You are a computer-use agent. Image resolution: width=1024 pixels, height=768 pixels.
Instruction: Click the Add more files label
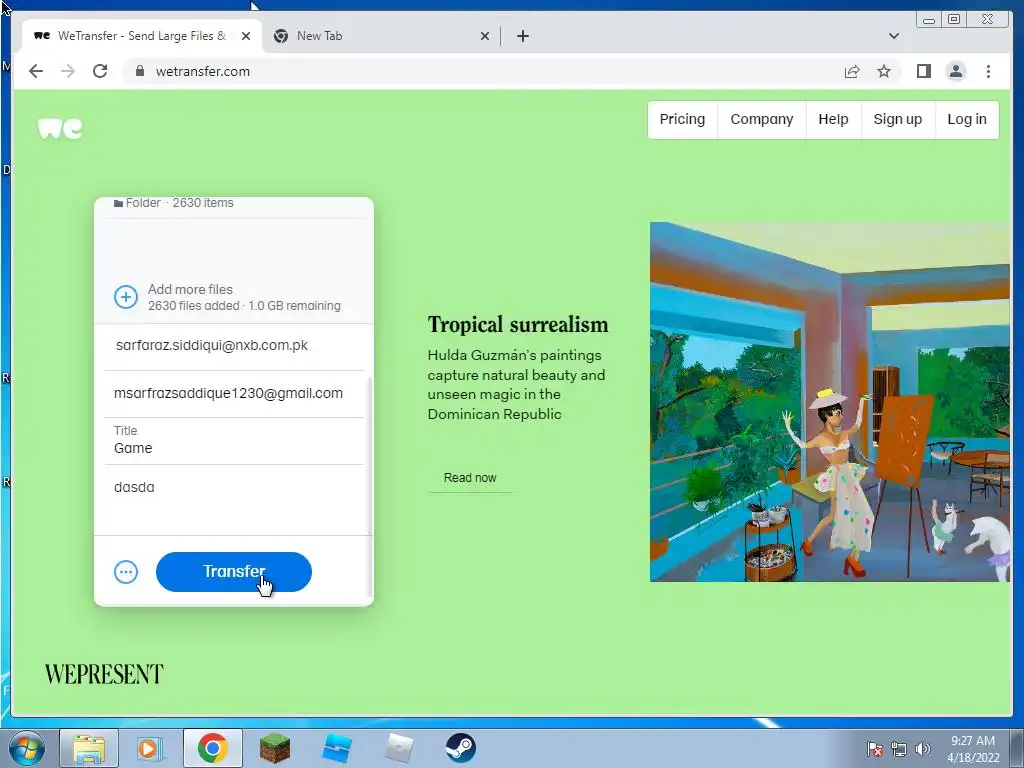pos(190,289)
